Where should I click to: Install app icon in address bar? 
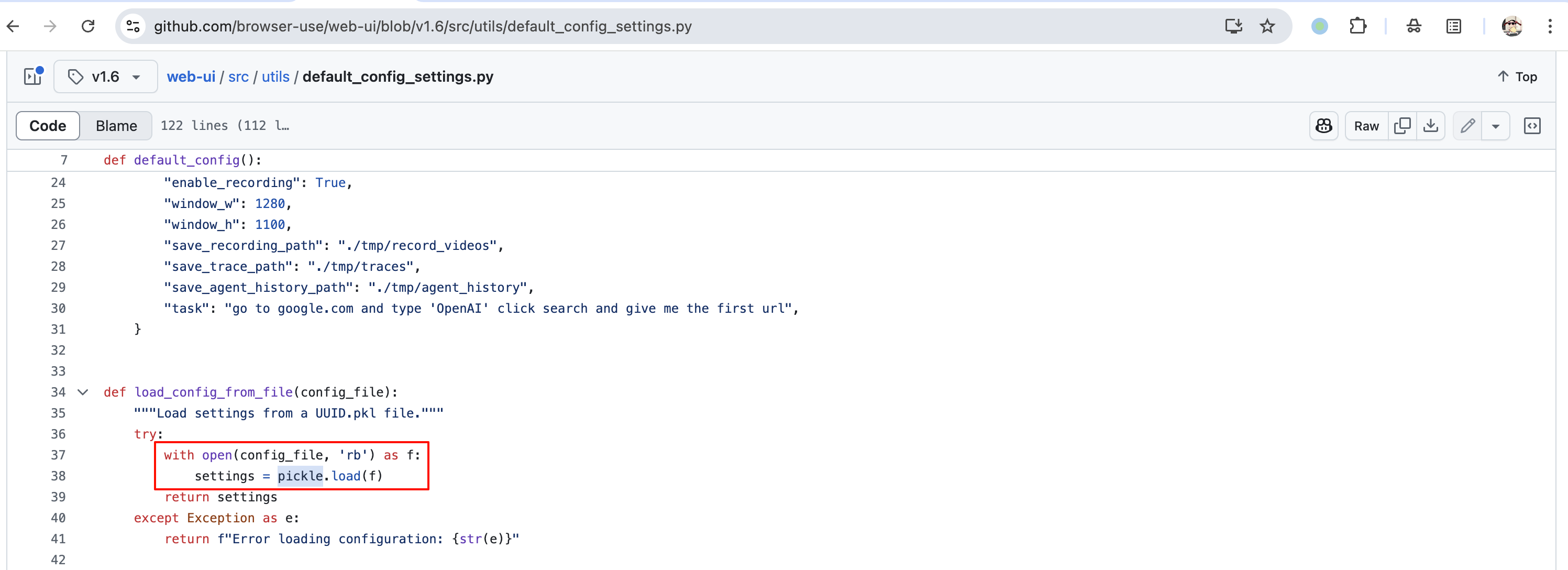click(1233, 26)
